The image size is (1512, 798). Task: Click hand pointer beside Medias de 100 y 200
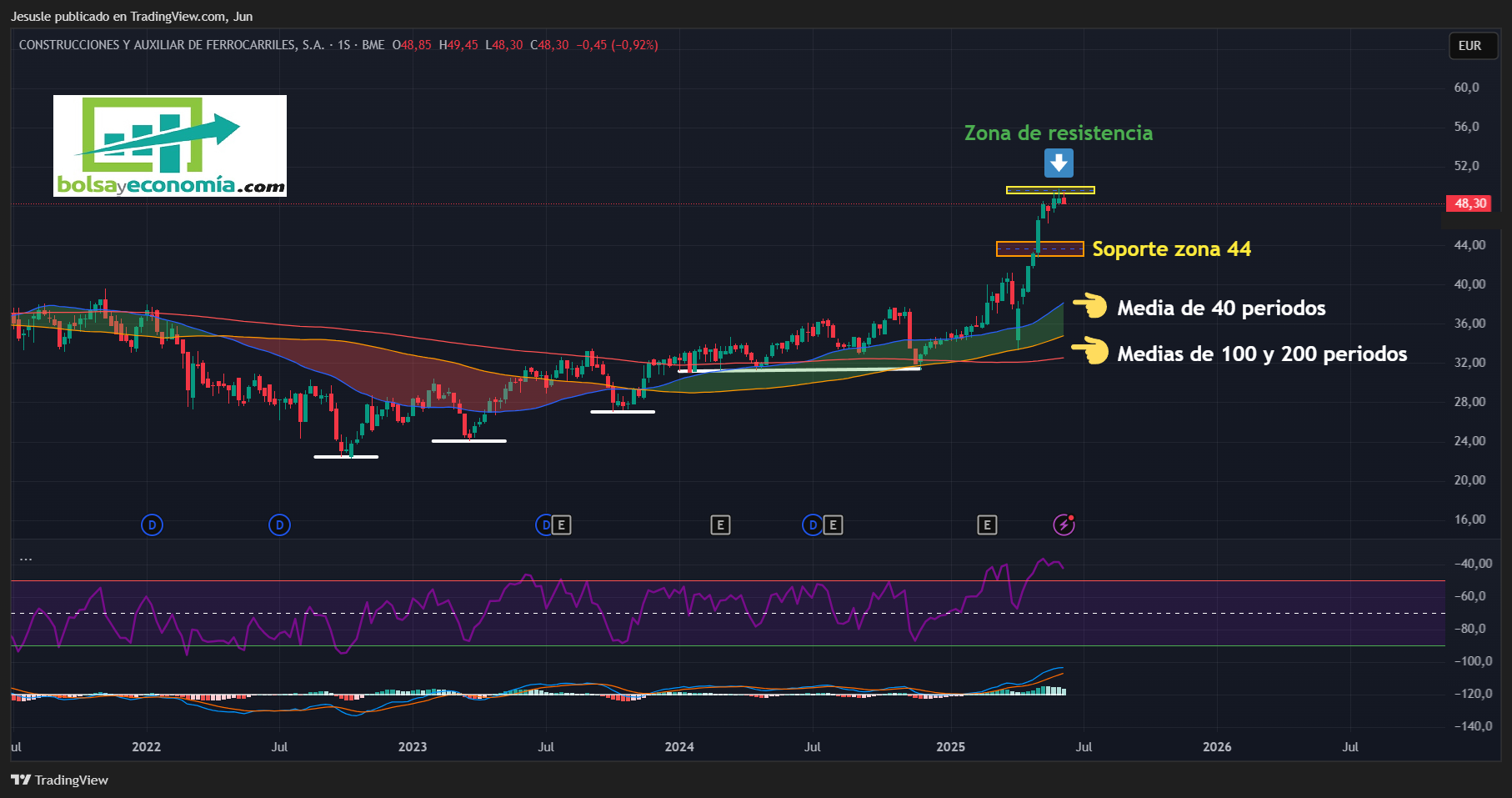click(x=1090, y=351)
